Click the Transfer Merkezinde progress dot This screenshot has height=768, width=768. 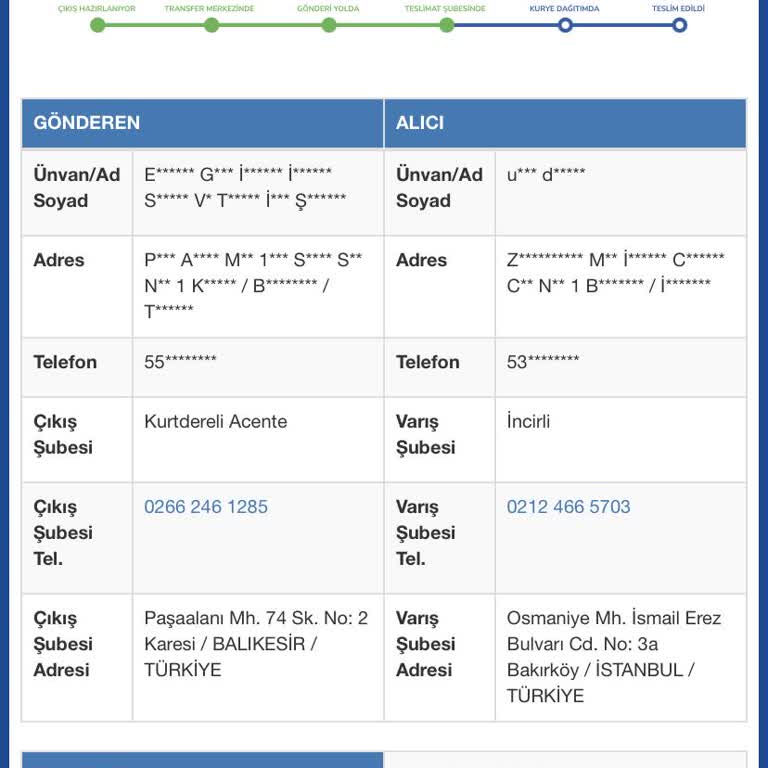click(x=212, y=25)
